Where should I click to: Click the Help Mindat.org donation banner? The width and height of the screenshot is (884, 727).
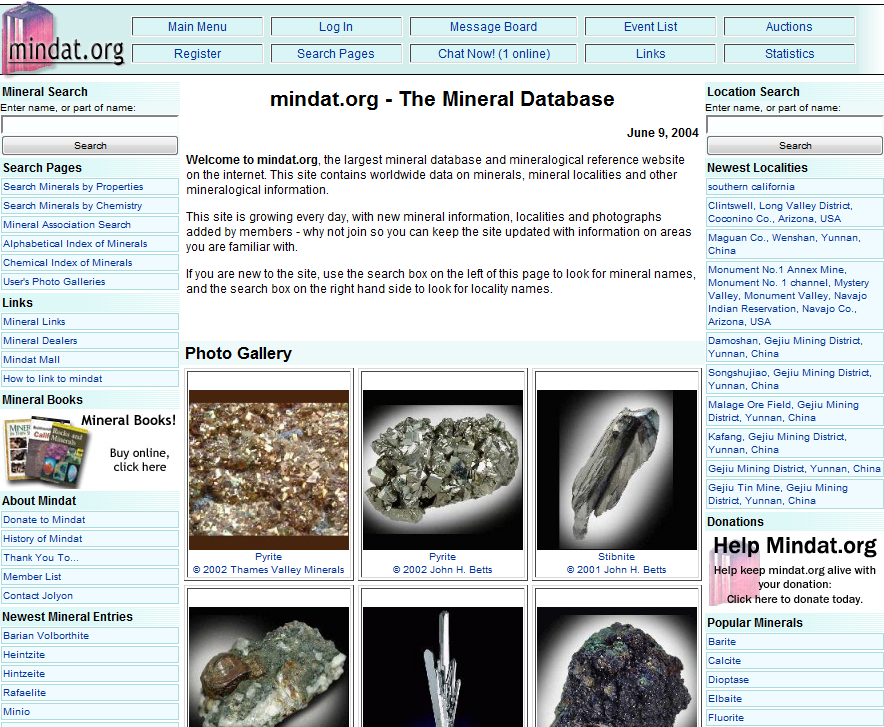794,570
